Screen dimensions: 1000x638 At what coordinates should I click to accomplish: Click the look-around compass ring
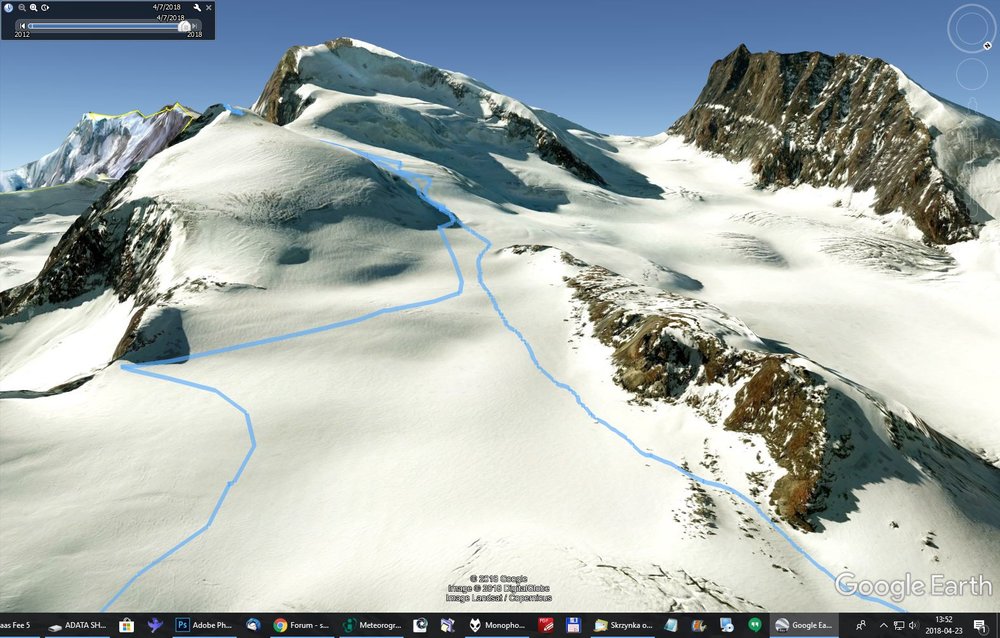[x=971, y=28]
